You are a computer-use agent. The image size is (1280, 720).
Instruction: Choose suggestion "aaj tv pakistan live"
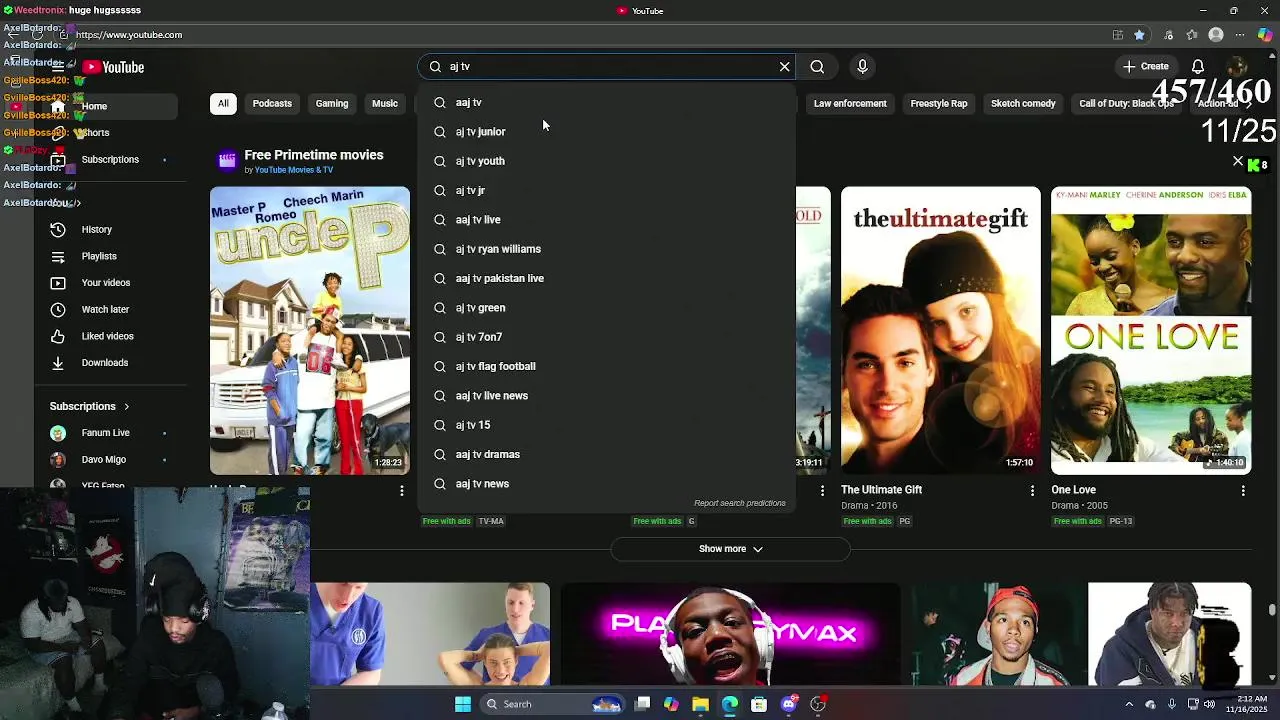tap(606, 278)
